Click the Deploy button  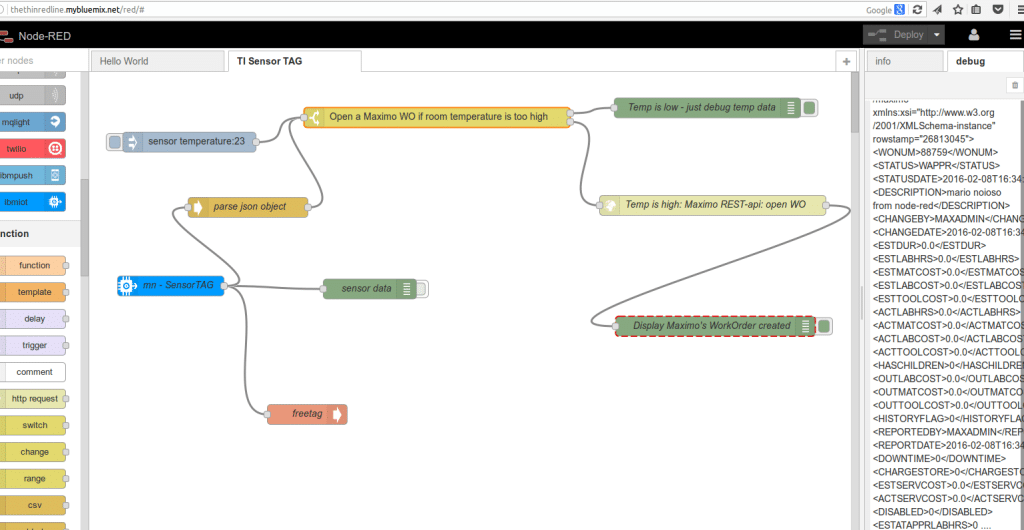[896, 35]
